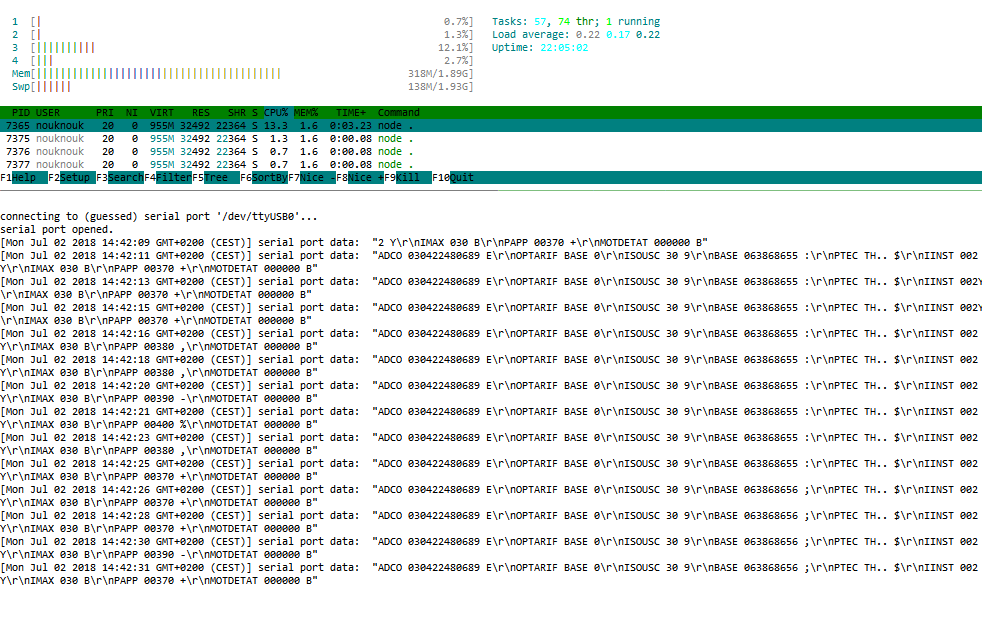Click 'PAPP 00400' value in log

pos(145,425)
